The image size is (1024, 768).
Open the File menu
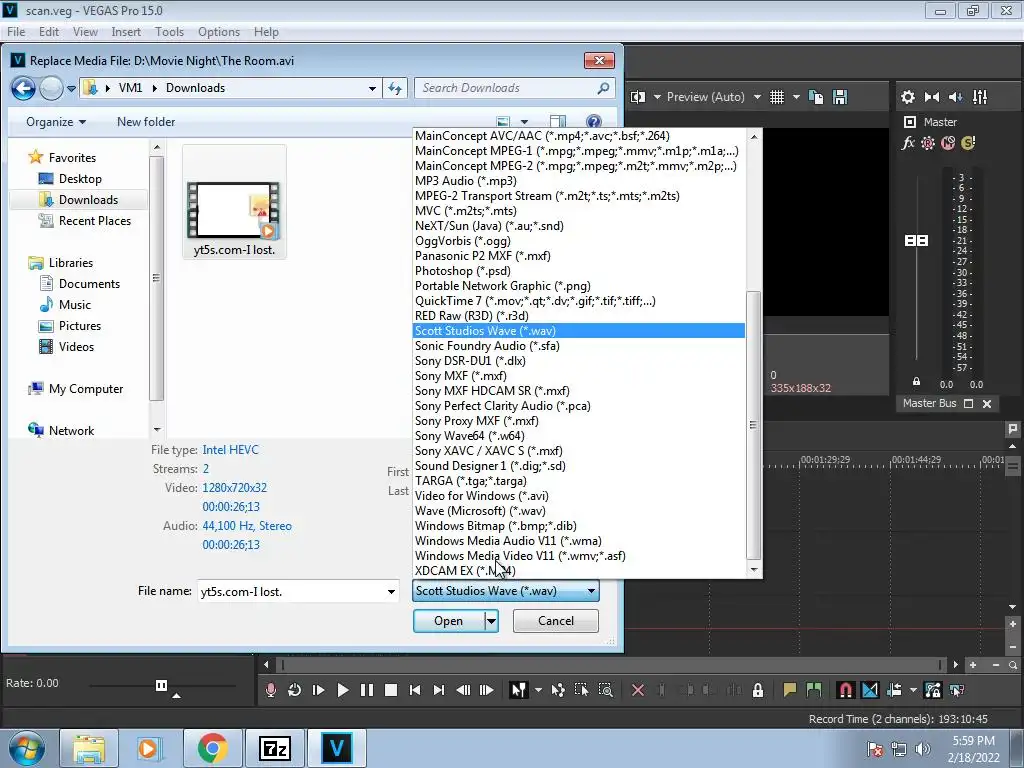pyautogui.click(x=16, y=31)
